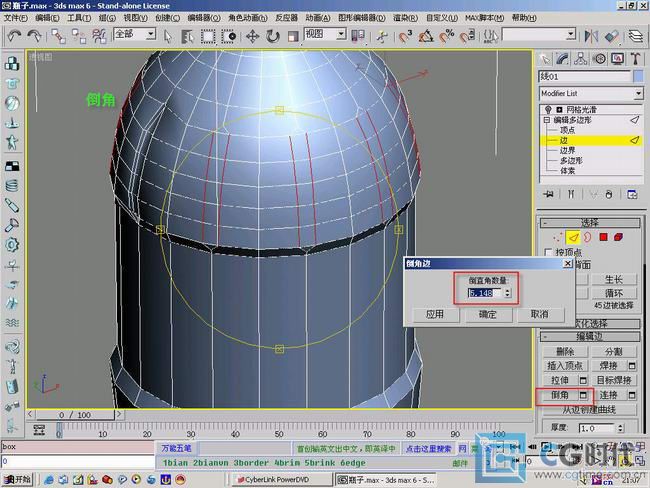Open the 倒角 settings box button
Viewport: 650px width, 488px height.
[x=583, y=395]
